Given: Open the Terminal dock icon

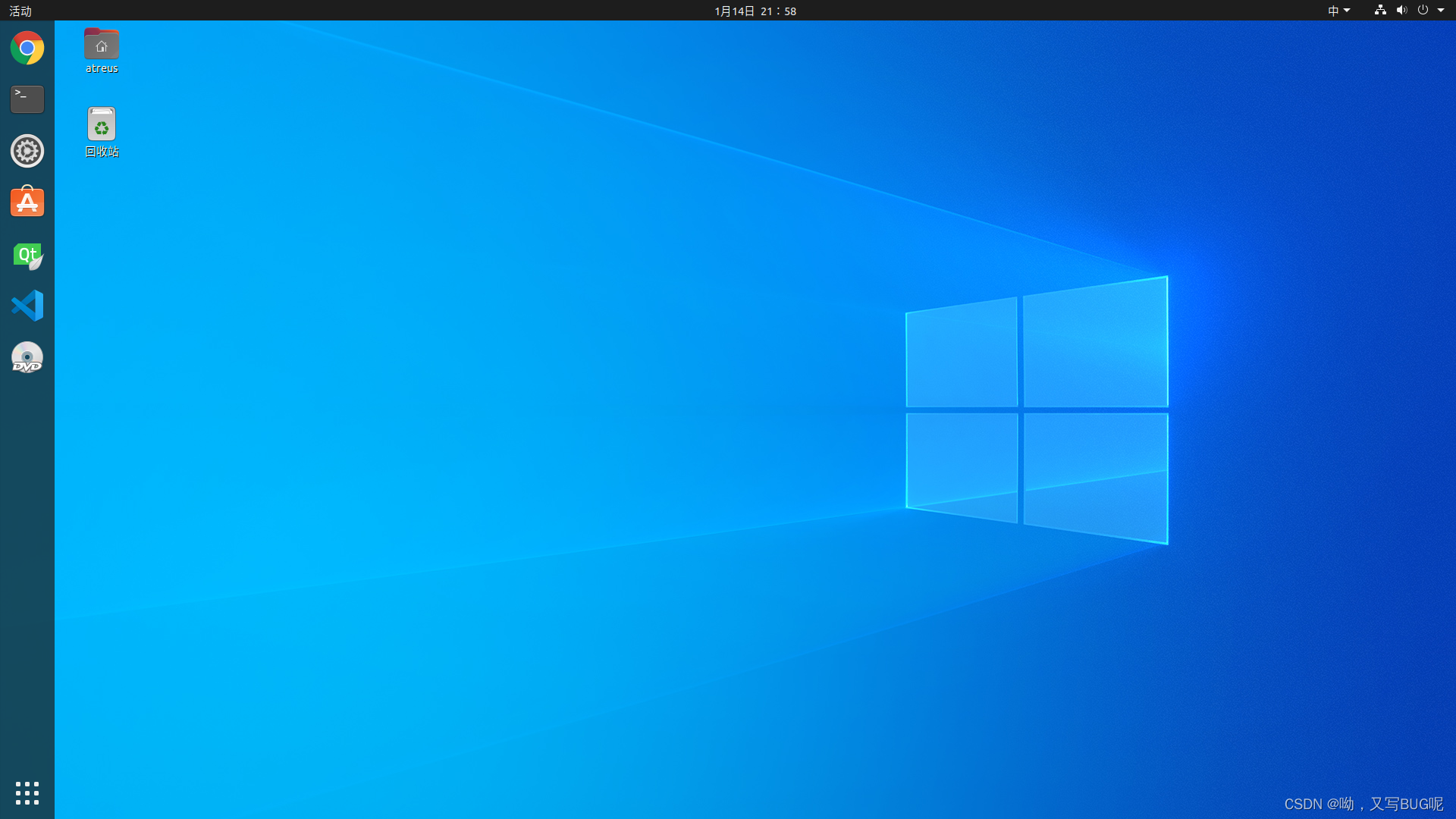Looking at the screenshot, I should click(x=27, y=99).
